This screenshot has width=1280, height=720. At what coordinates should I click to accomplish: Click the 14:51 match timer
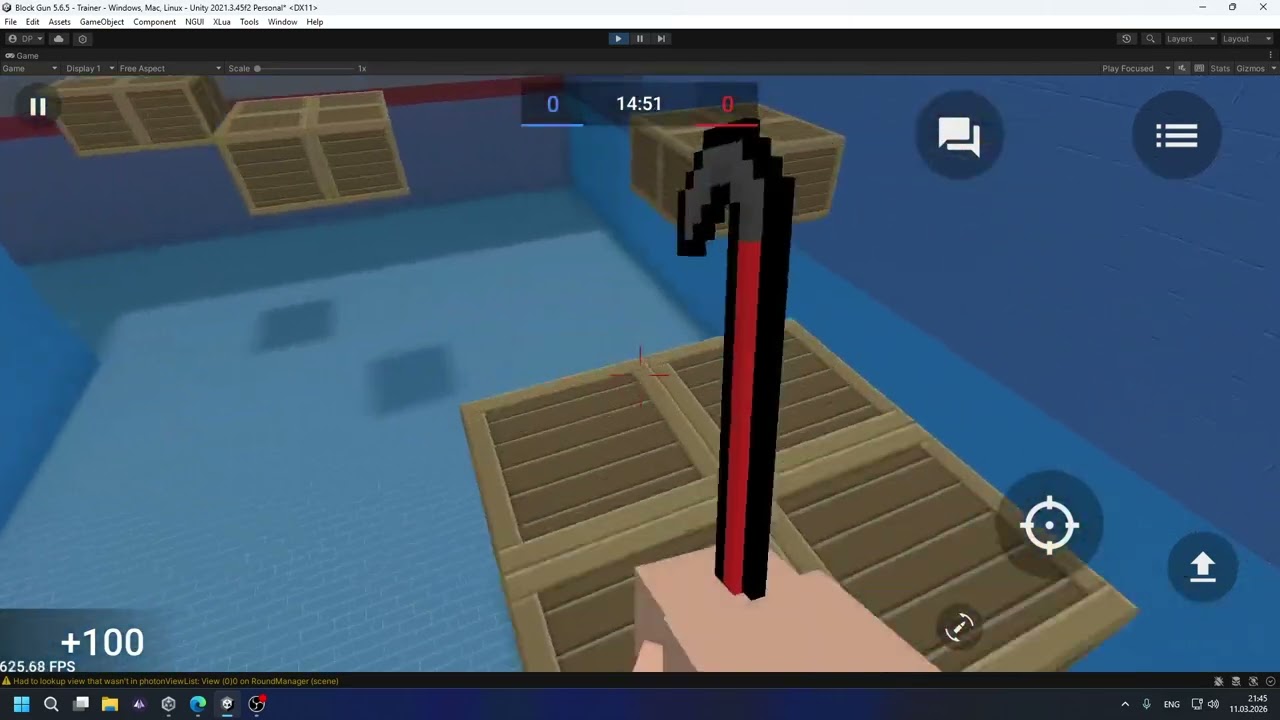(x=639, y=104)
